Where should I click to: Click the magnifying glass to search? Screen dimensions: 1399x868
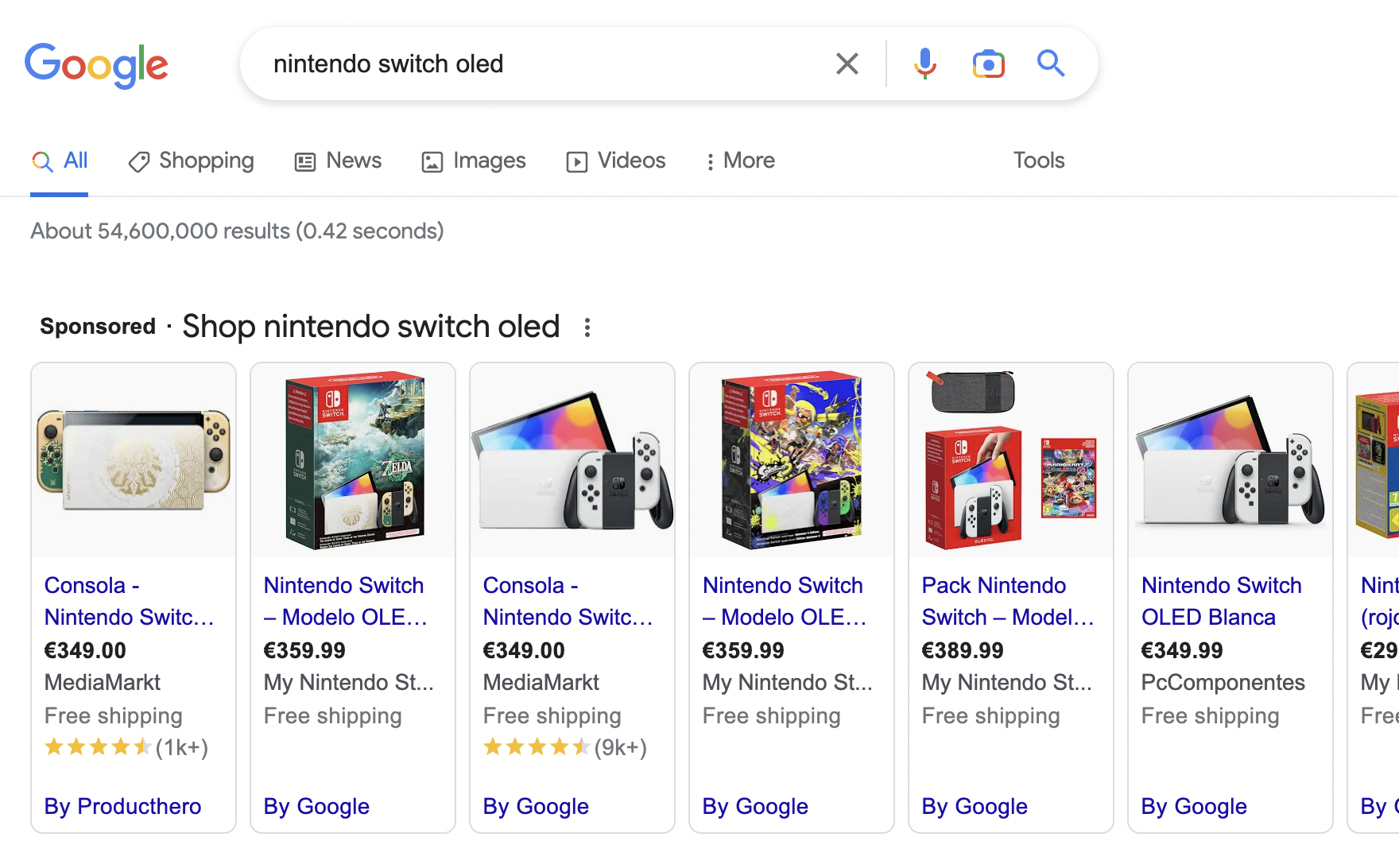click(1050, 64)
